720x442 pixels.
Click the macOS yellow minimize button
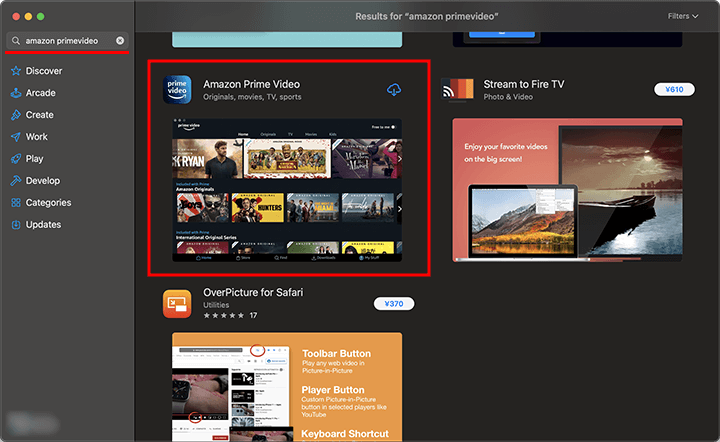coord(28,17)
